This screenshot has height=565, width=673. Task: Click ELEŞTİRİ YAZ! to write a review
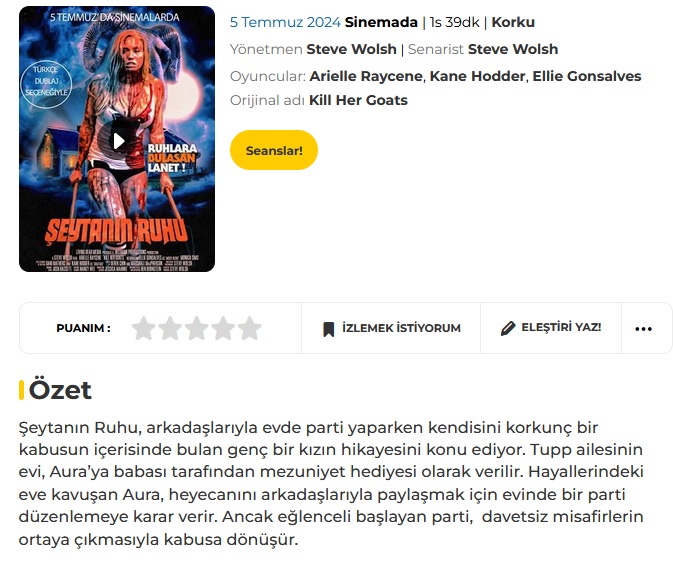tap(551, 328)
